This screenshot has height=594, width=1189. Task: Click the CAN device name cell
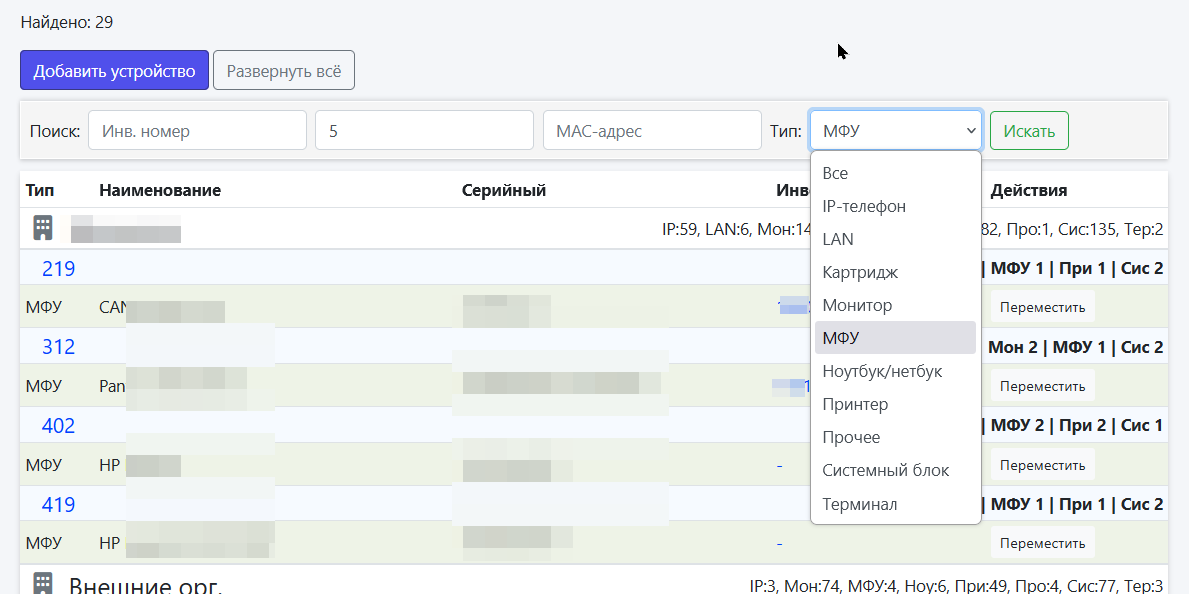pyautogui.click(x=162, y=307)
